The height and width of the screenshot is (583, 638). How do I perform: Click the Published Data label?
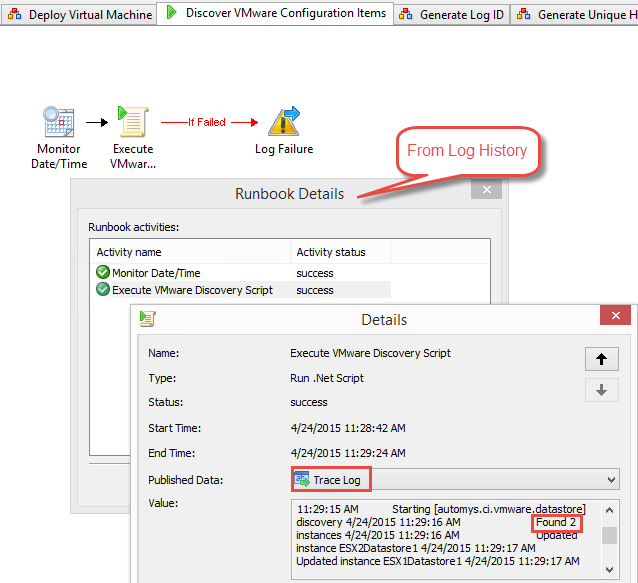[185, 480]
